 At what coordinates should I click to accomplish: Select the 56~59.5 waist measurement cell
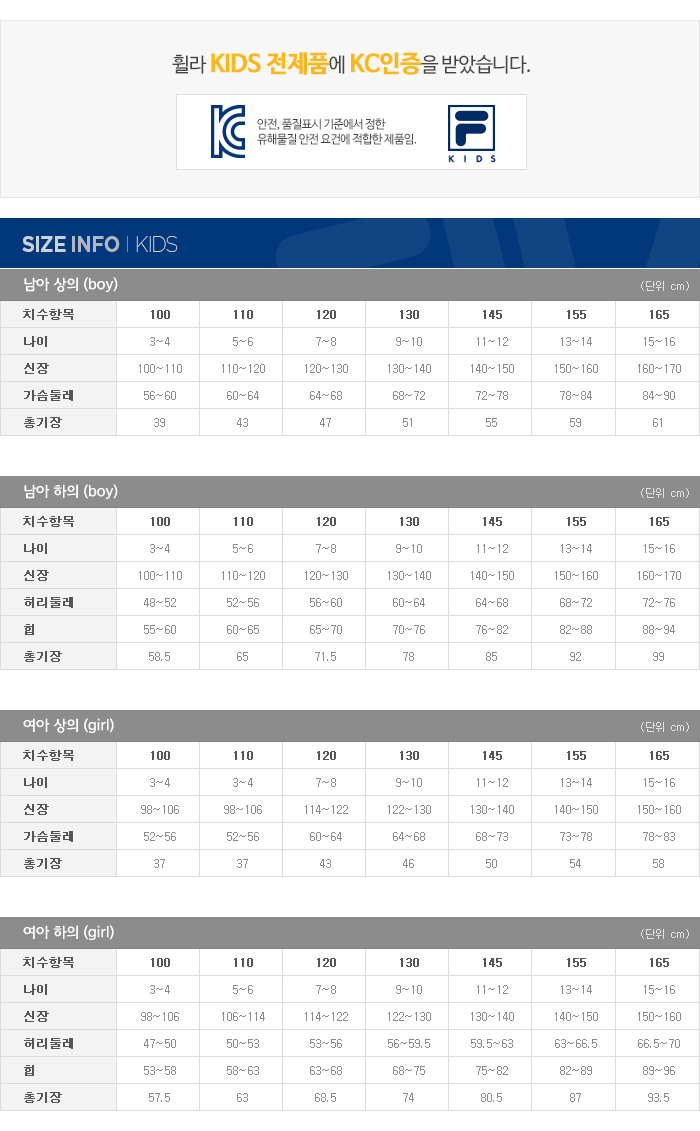click(409, 1044)
